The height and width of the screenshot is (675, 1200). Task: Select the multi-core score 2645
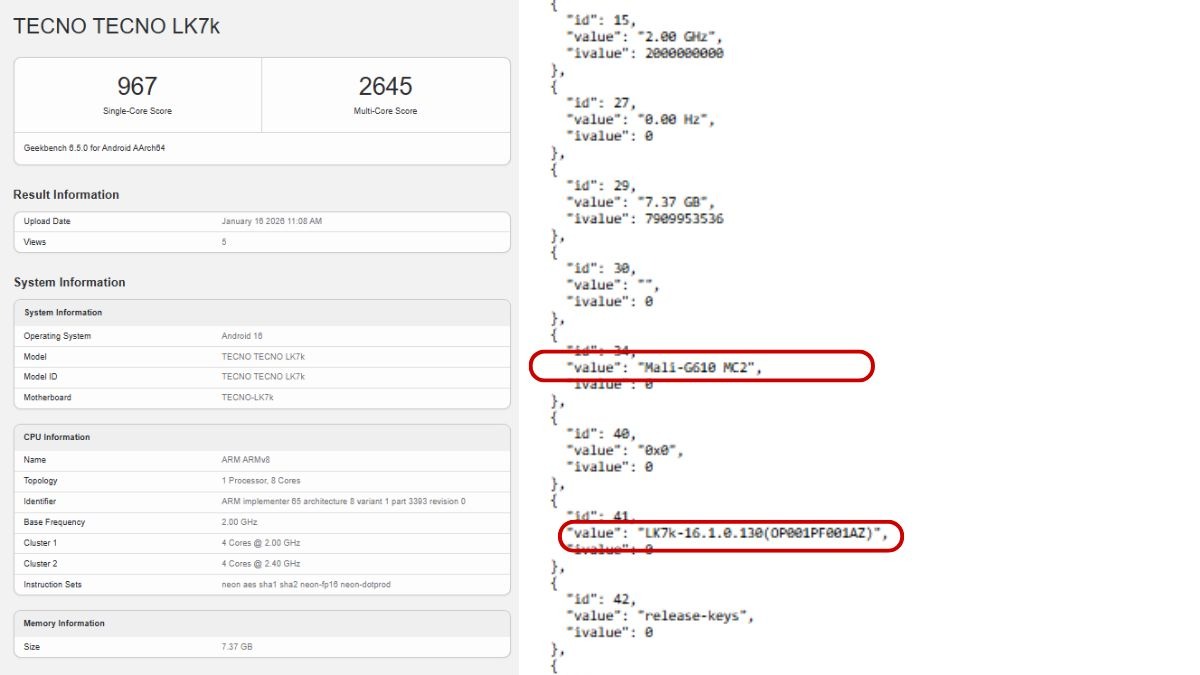point(386,86)
